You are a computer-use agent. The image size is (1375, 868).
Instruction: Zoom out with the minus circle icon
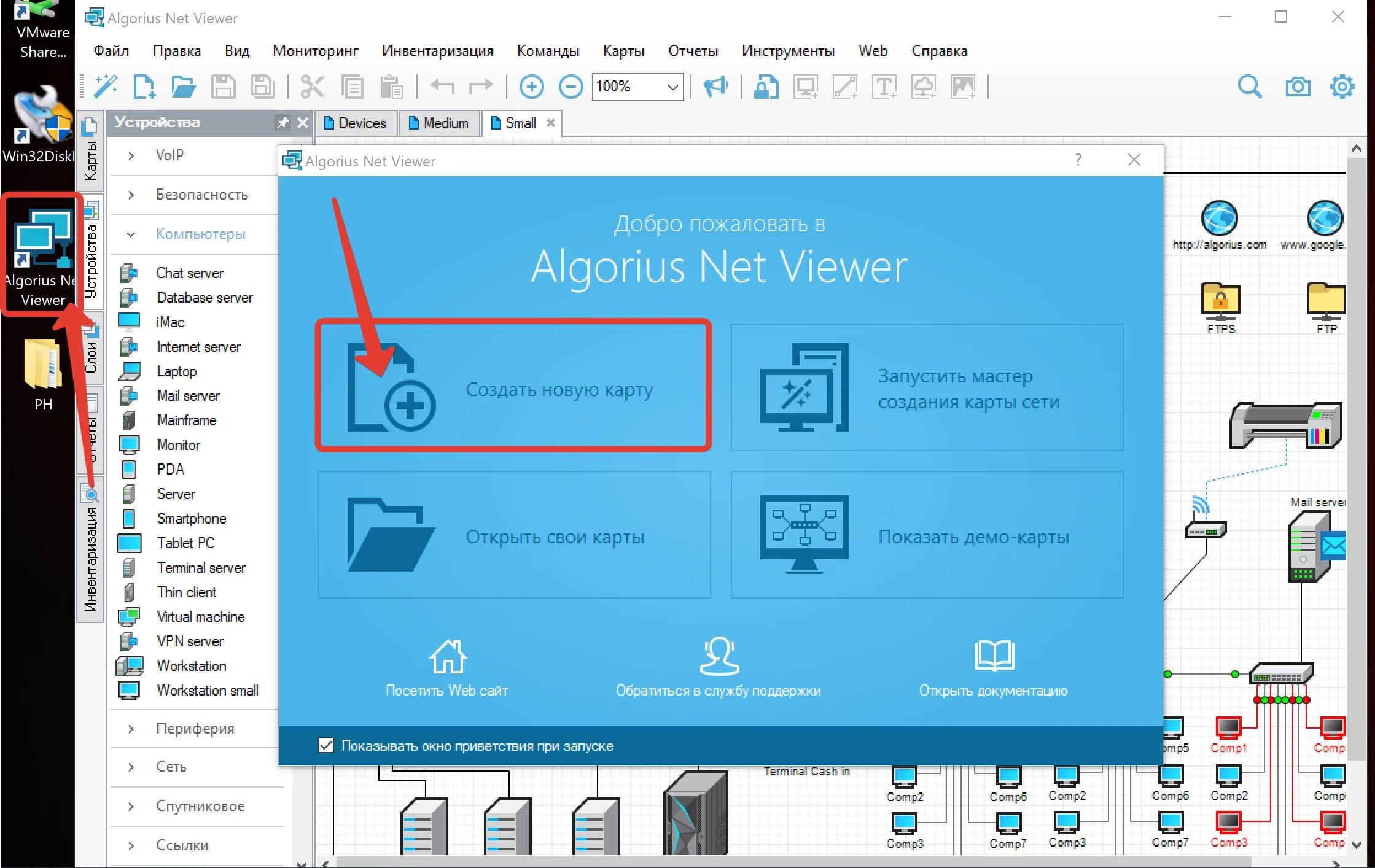(571, 87)
